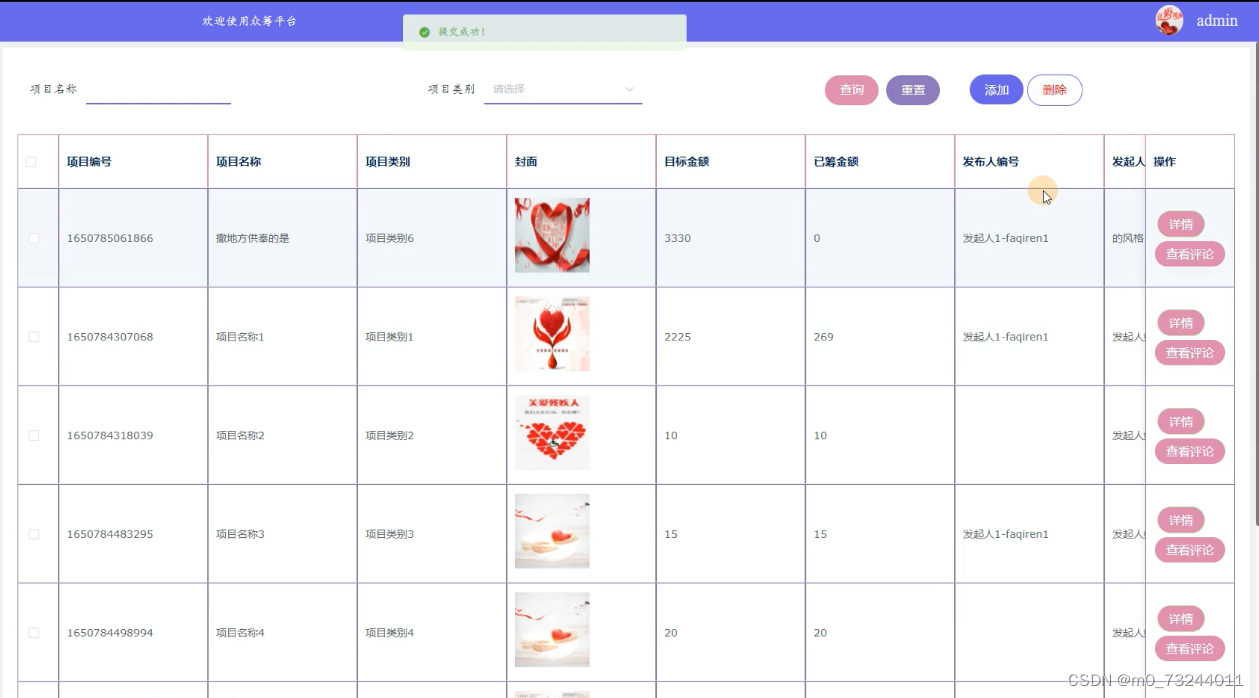The image size is (1259, 698).
Task: Click the 添加 add button
Action: click(x=996, y=90)
